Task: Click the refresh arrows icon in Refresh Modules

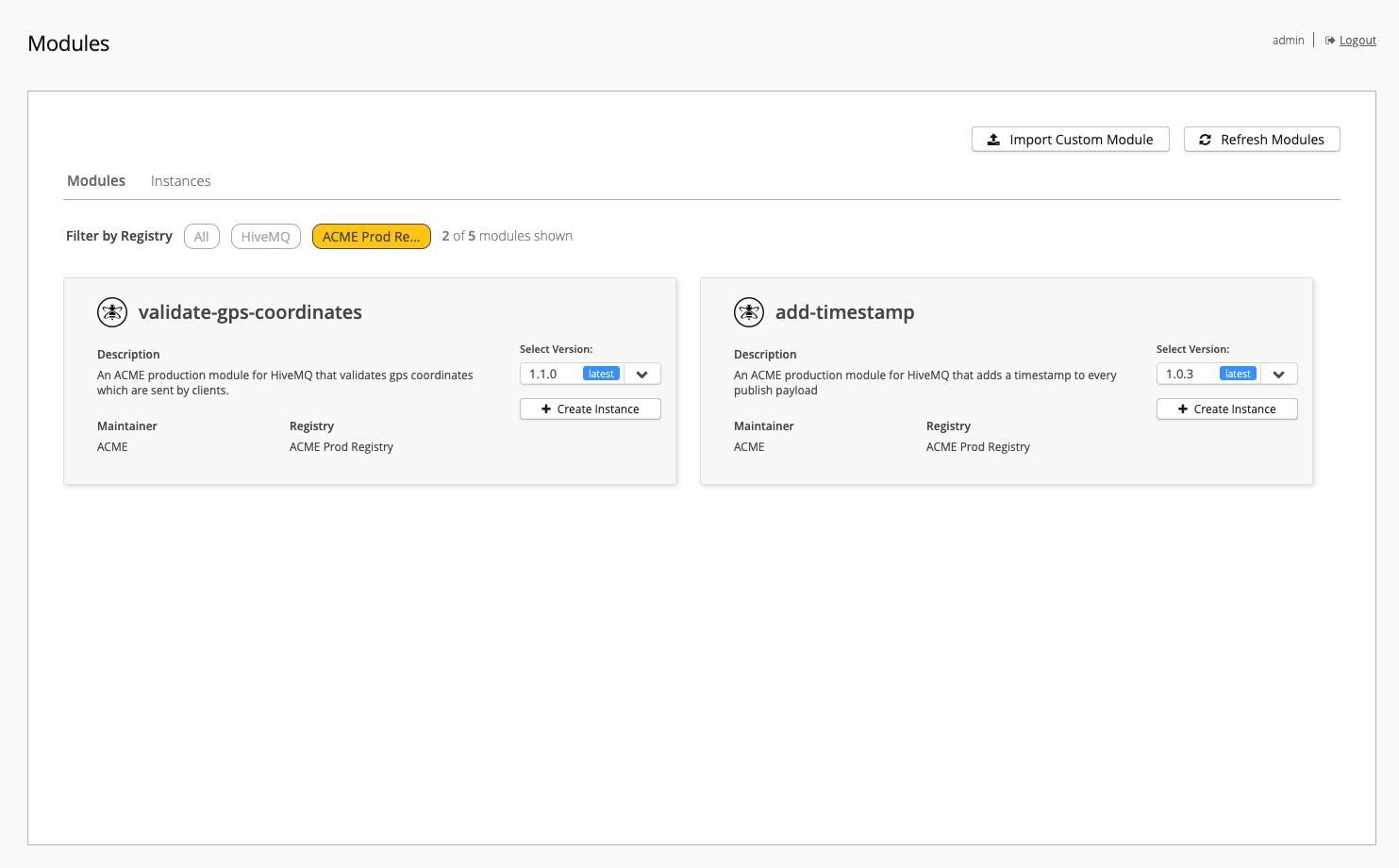Action: (1205, 140)
